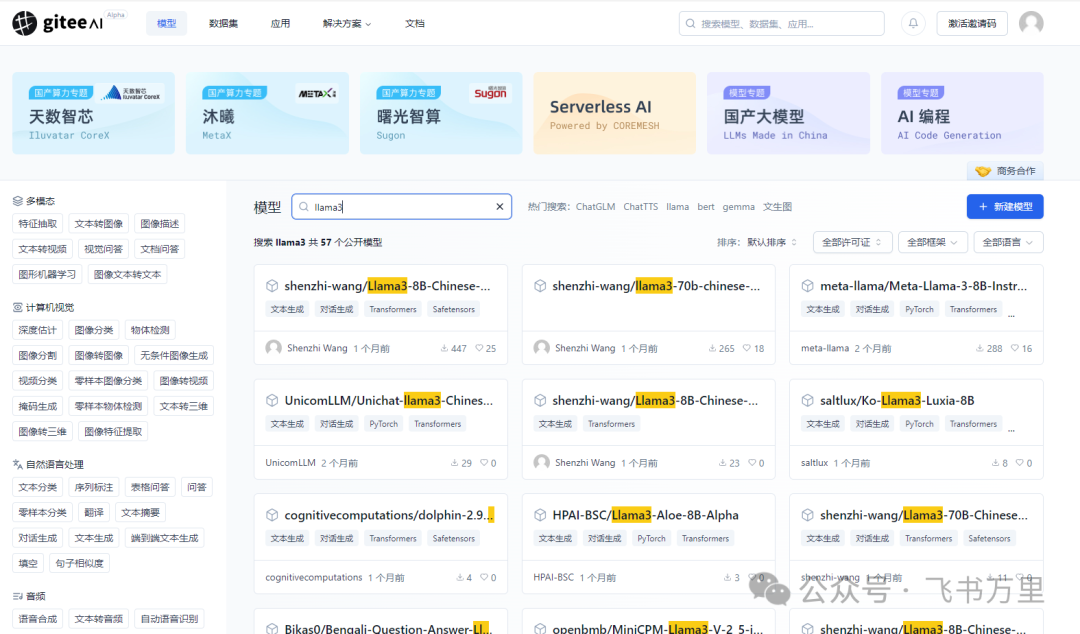The width and height of the screenshot is (1080, 634).
Task: Filter by 文本转图像 tag
Action: pos(98,224)
